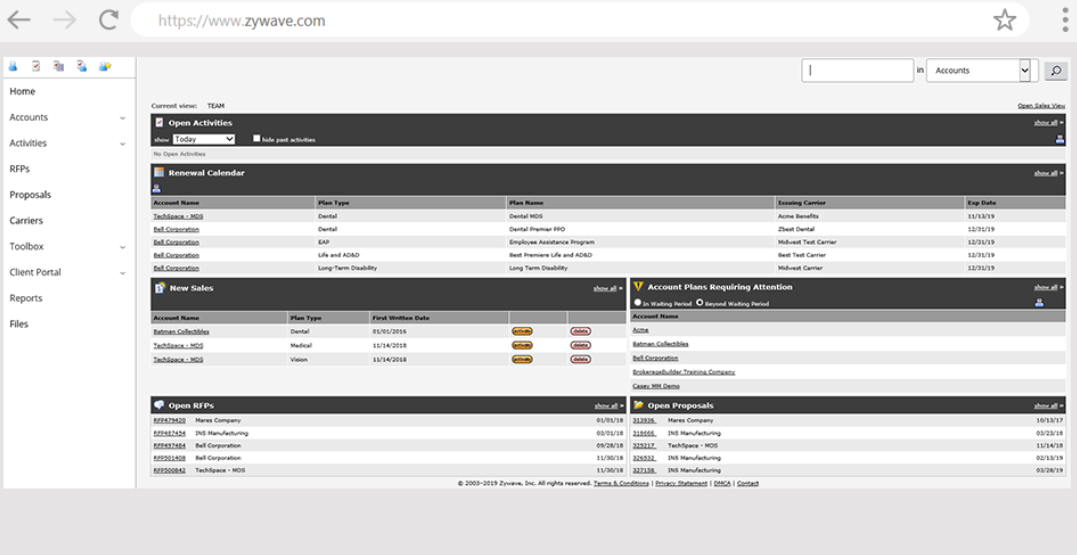Reload the page with the refresh icon

109,20
